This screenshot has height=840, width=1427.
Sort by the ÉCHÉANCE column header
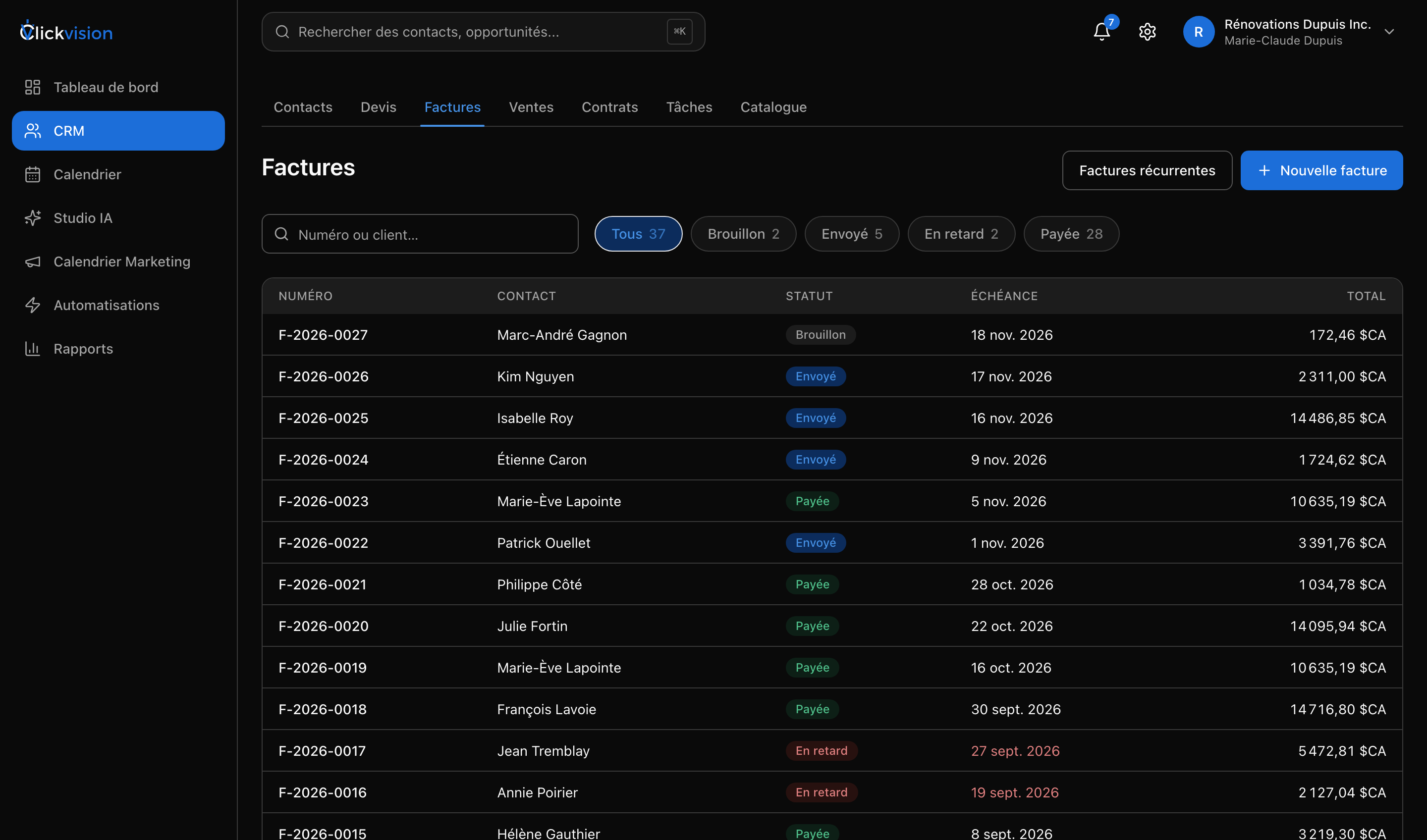1004,296
